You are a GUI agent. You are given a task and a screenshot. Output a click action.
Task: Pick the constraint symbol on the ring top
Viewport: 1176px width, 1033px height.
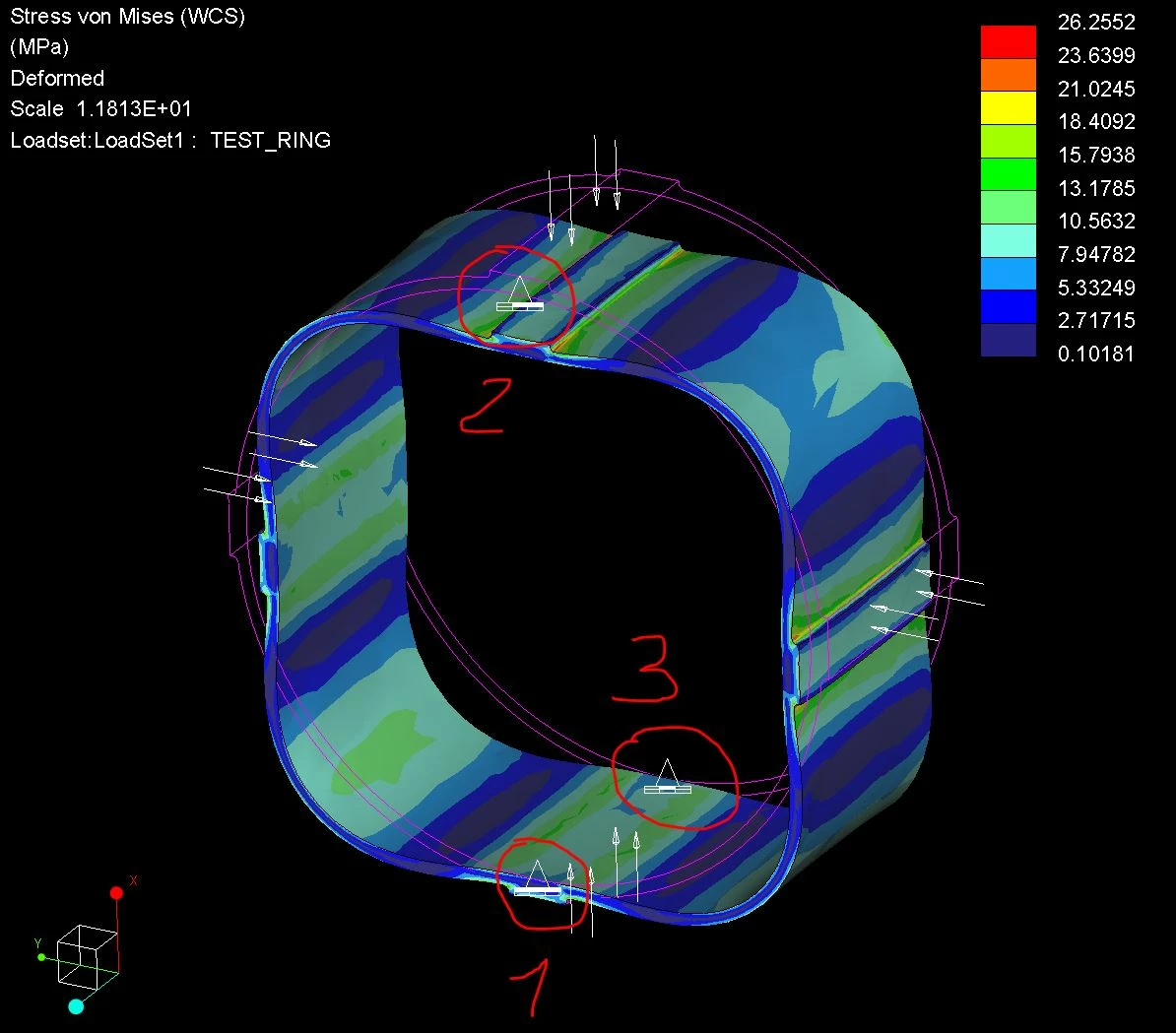click(520, 293)
